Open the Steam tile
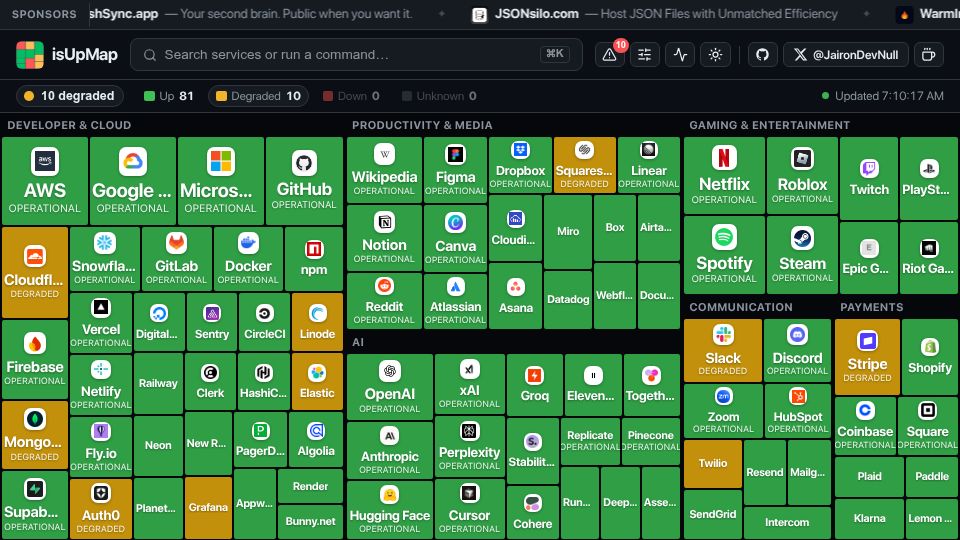 click(x=802, y=255)
